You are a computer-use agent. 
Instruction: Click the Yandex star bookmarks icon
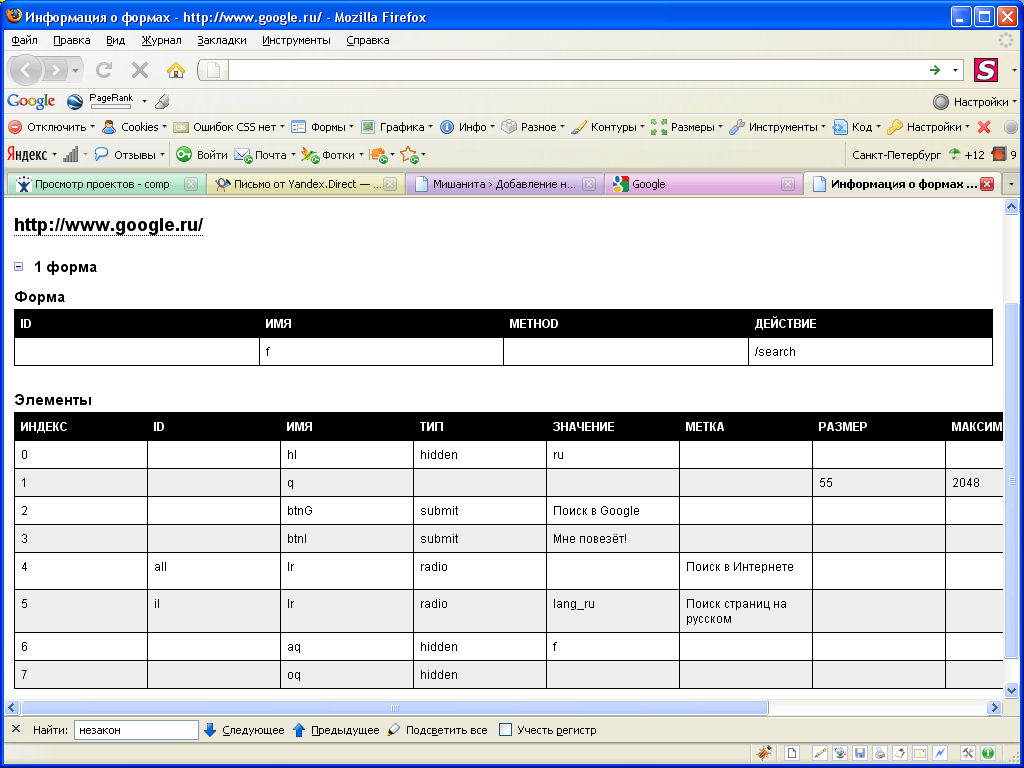tap(409, 155)
